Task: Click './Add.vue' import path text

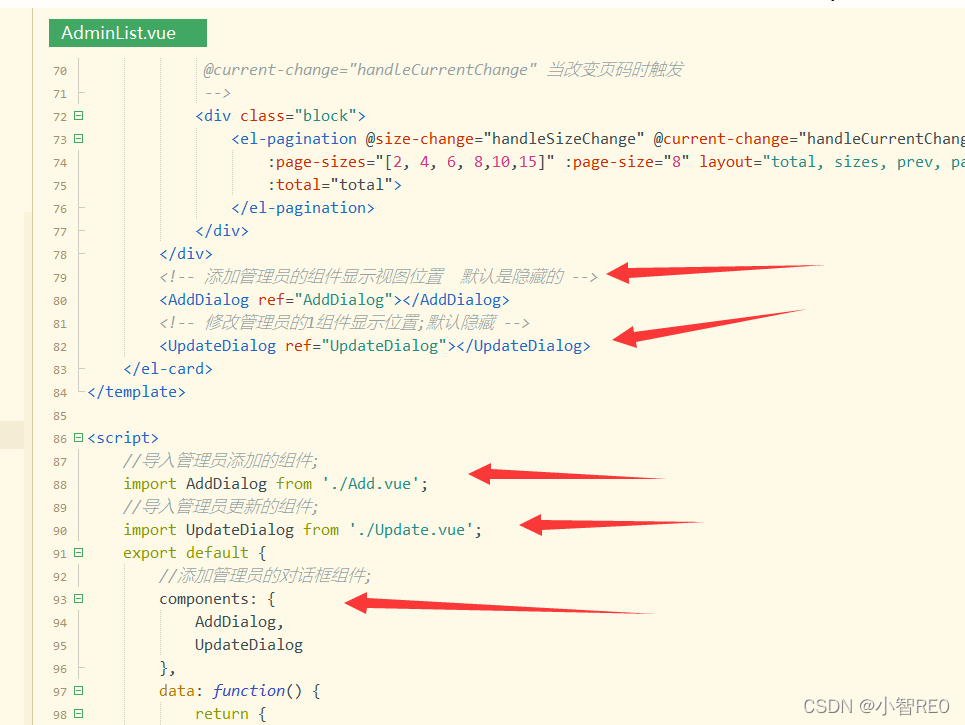Action: [370, 484]
